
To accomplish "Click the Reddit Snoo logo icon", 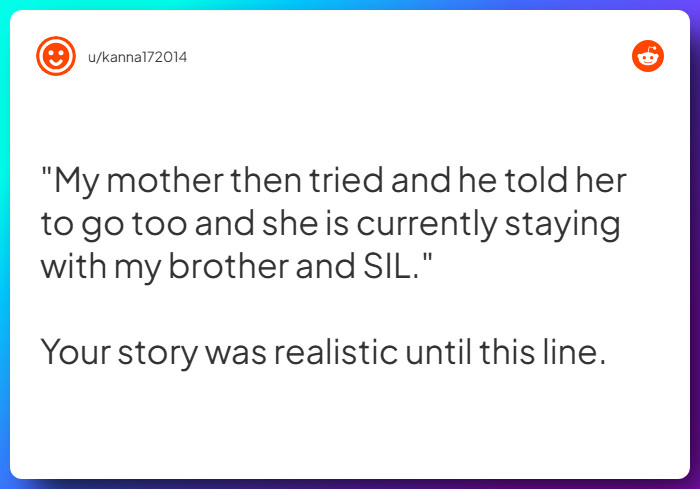I will click(x=648, y=56).
